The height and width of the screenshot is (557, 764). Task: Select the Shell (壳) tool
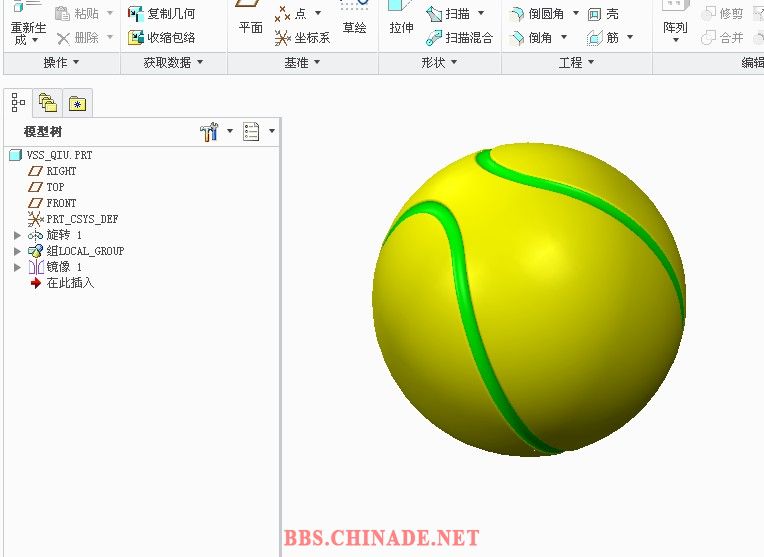pyautogui.click(x=603, y=14)
